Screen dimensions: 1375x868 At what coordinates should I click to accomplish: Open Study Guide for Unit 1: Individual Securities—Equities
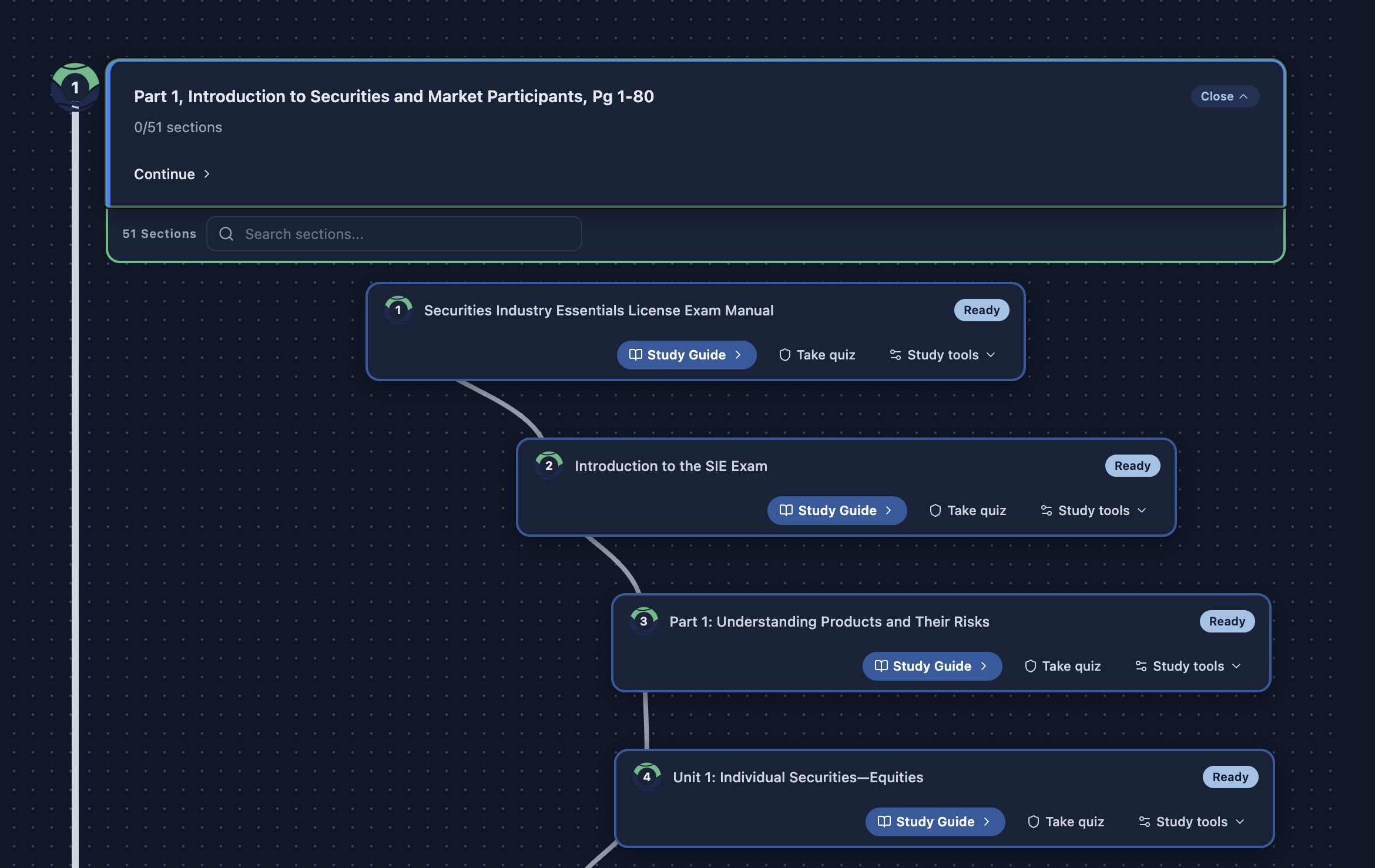coord(935,822)
